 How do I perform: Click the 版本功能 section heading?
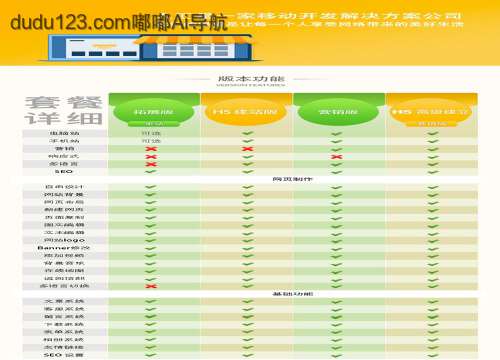251,79
